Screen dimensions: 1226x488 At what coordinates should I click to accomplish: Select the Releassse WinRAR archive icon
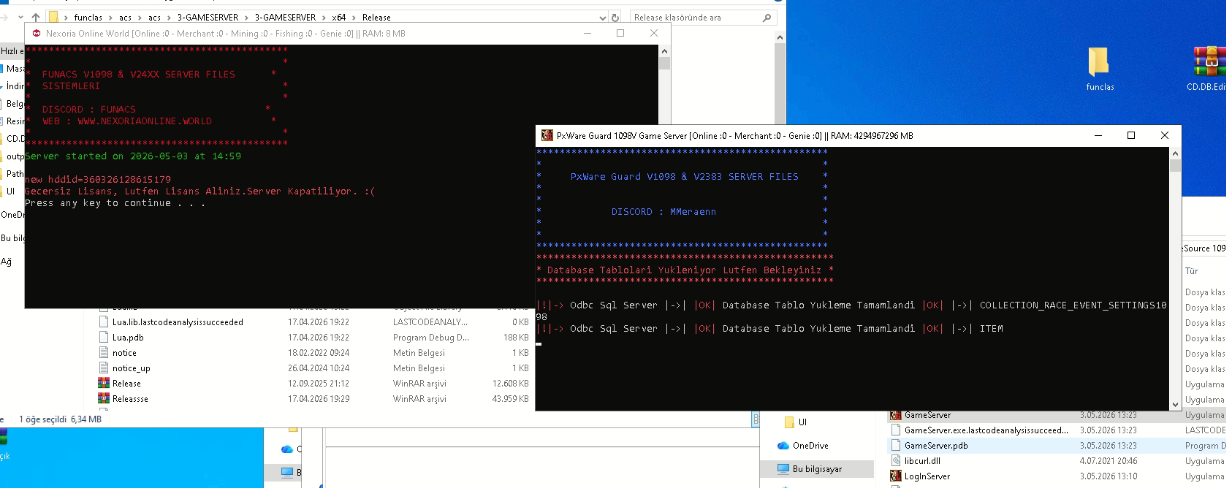(104, 398)
